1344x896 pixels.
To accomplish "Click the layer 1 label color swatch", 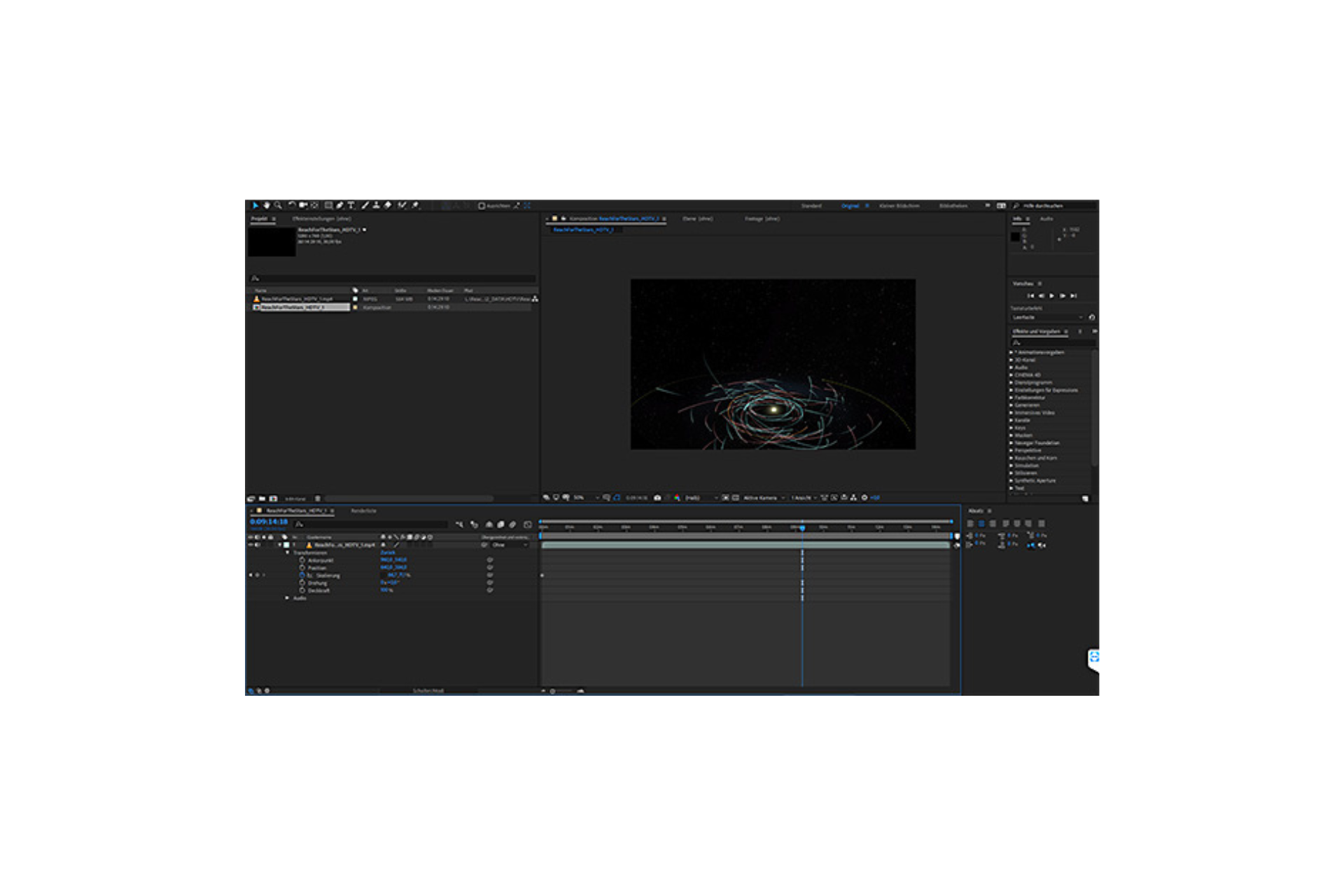I will click(x=286, y=545).
